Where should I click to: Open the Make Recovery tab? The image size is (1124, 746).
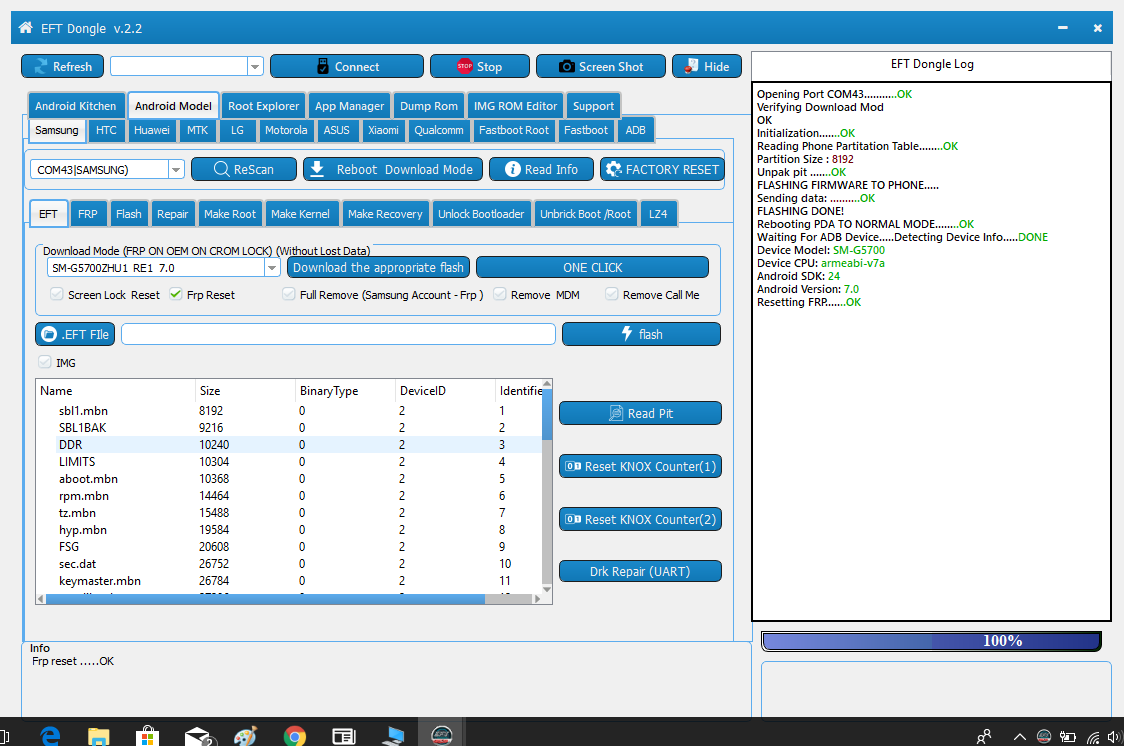385,214
